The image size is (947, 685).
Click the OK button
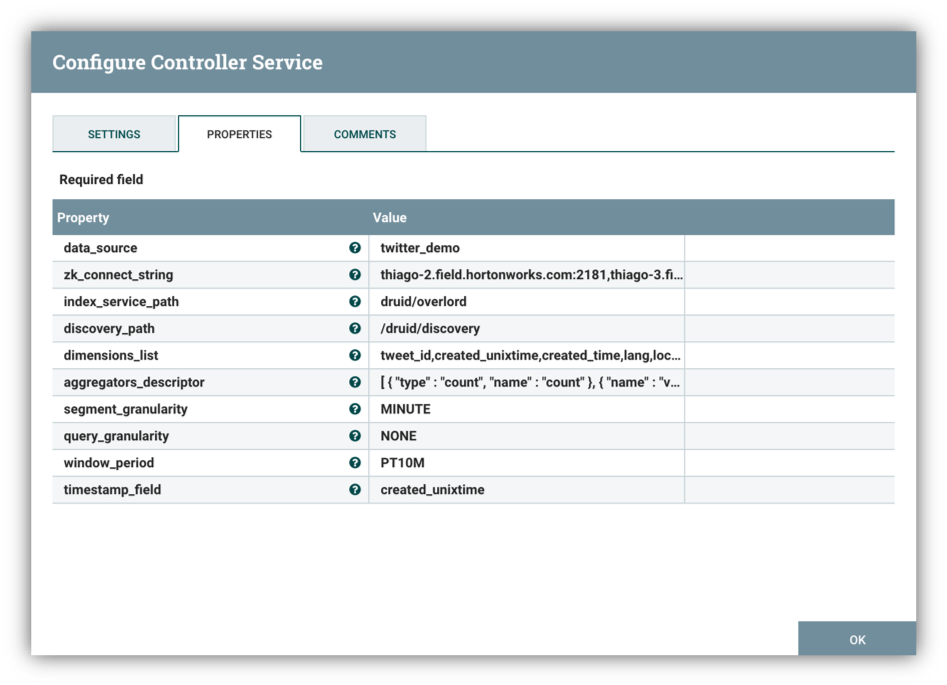(857, 639)
